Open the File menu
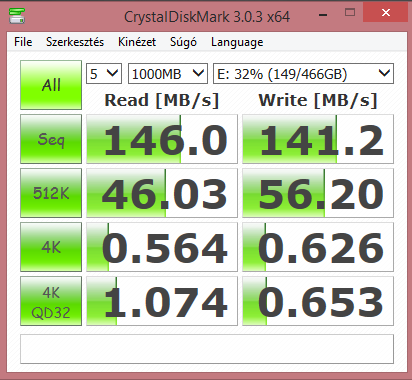Viewport: 412px width, 380px height. 23,42
